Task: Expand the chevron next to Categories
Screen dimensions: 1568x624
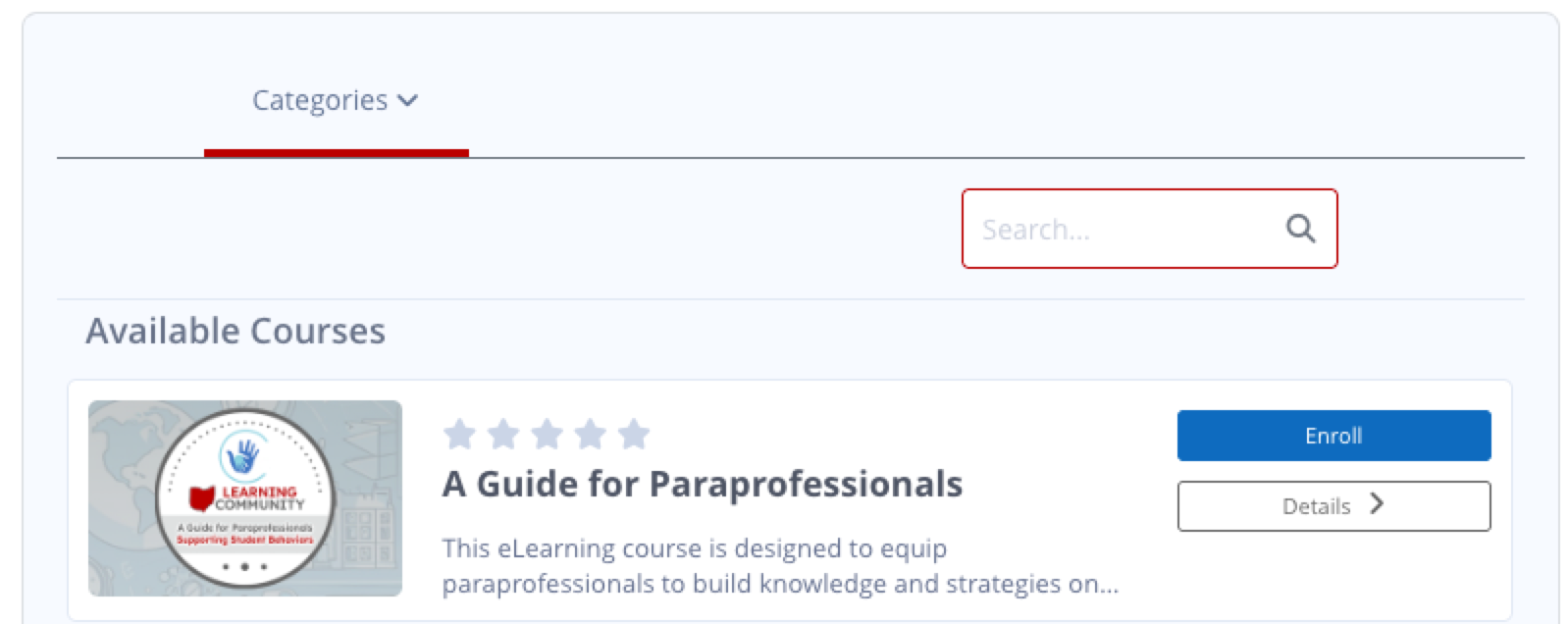Action: click(x=407, y=101)
